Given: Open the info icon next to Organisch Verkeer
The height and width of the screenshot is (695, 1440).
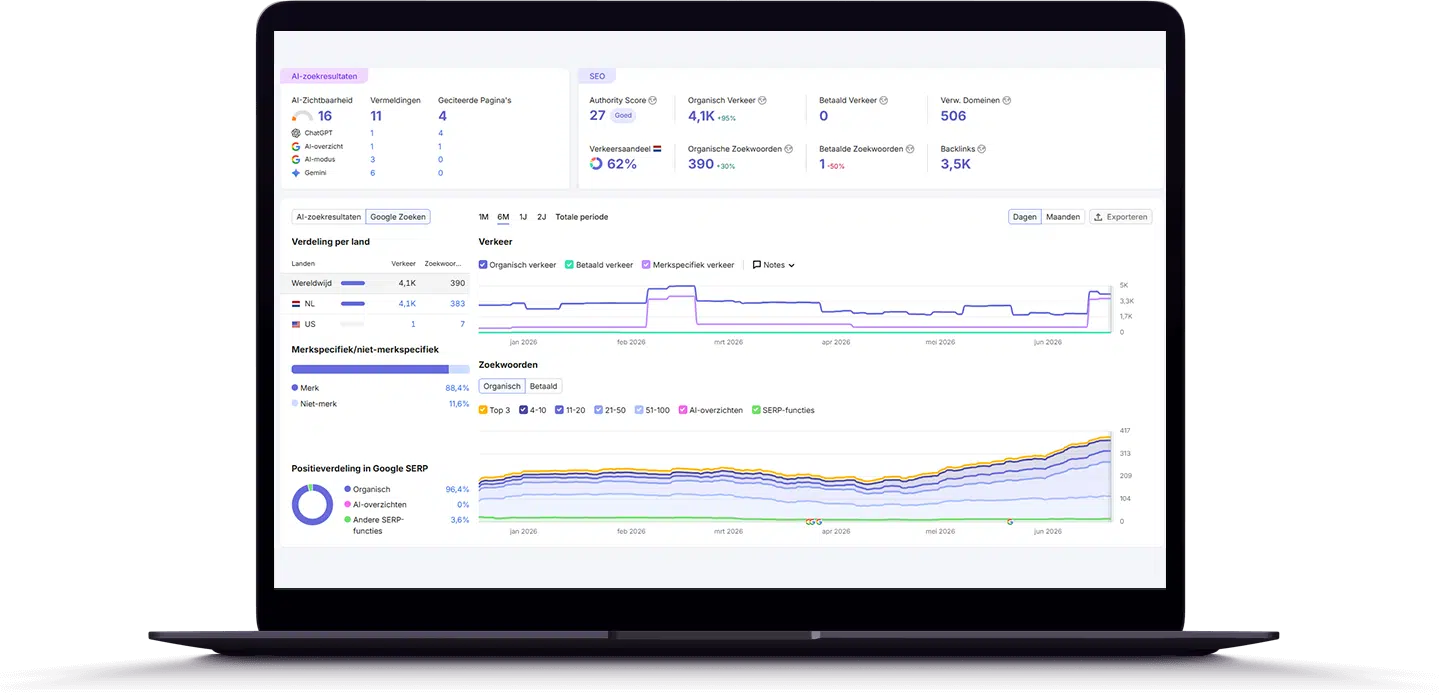Looking at the screenshot, I should (762, 100).
